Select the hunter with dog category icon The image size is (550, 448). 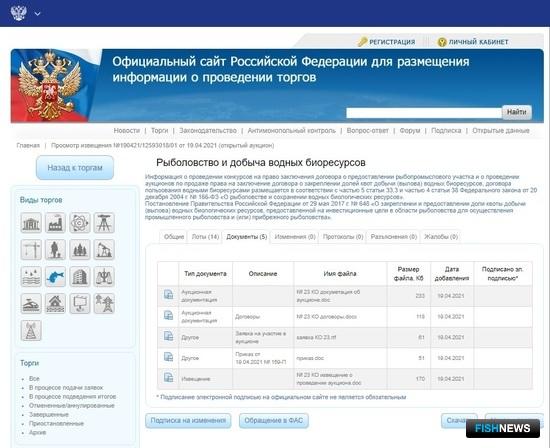(x=55, y=250)
